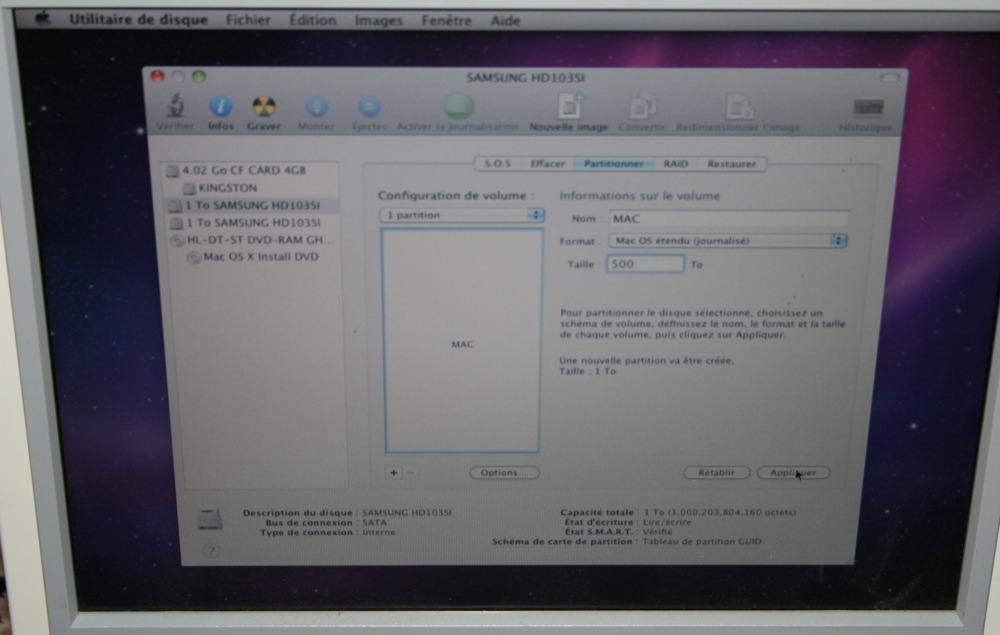
Task: Open the Infos toolbar icon
Action: pyautogui.click(x=221, y=106)
